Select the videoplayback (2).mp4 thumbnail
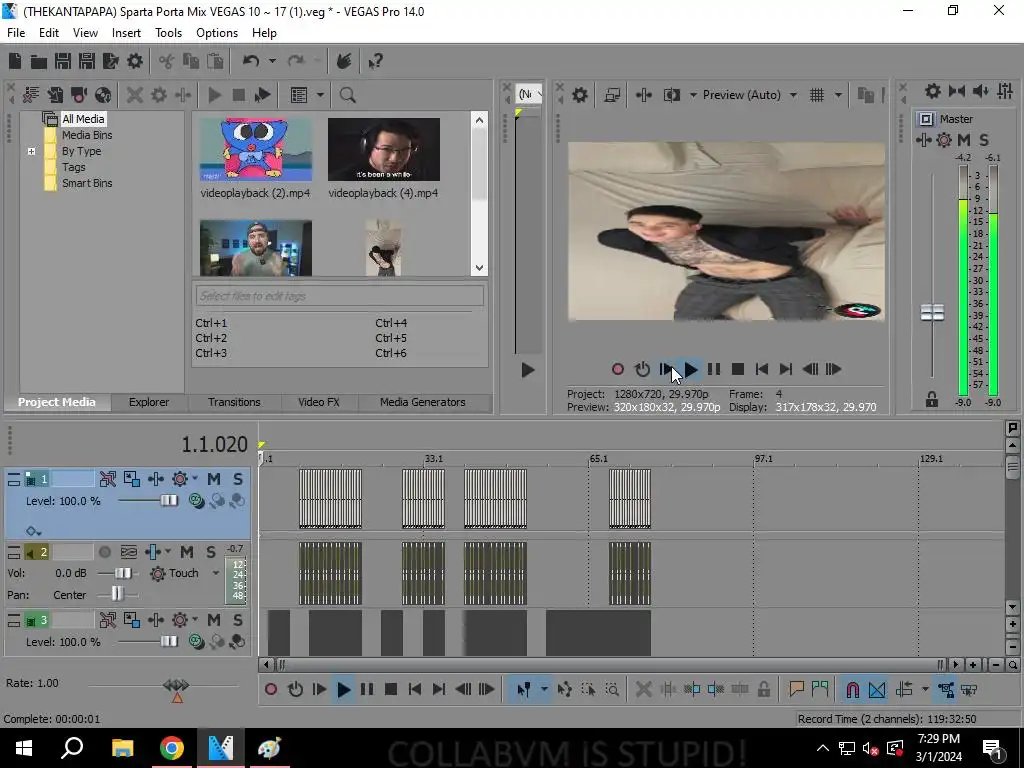Image resolution: width=1024 pixels, height=768 pixels. coord(255,150)
